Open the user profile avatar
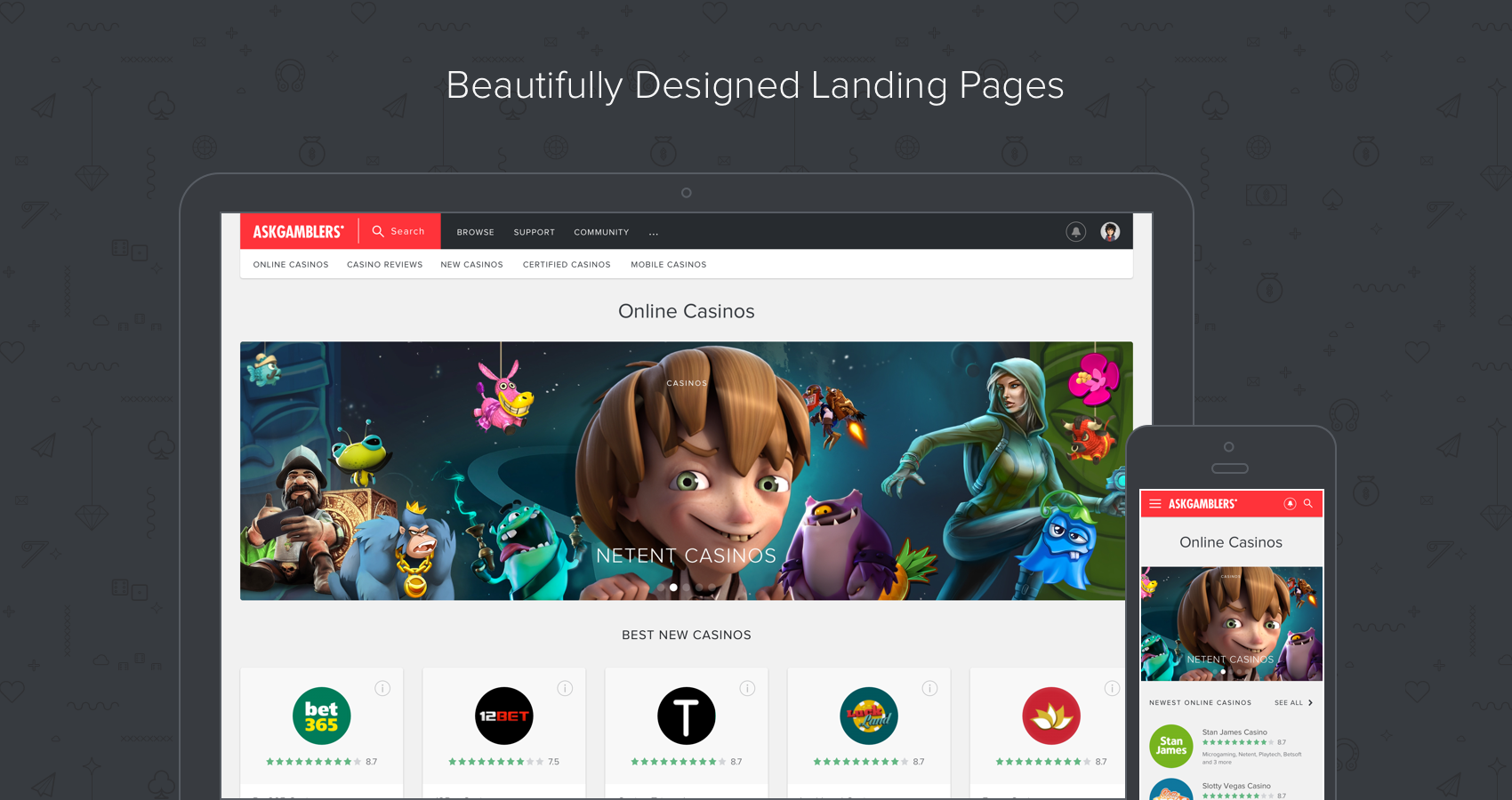This screenshot has width=1512, height=800. pos(1110,232)
